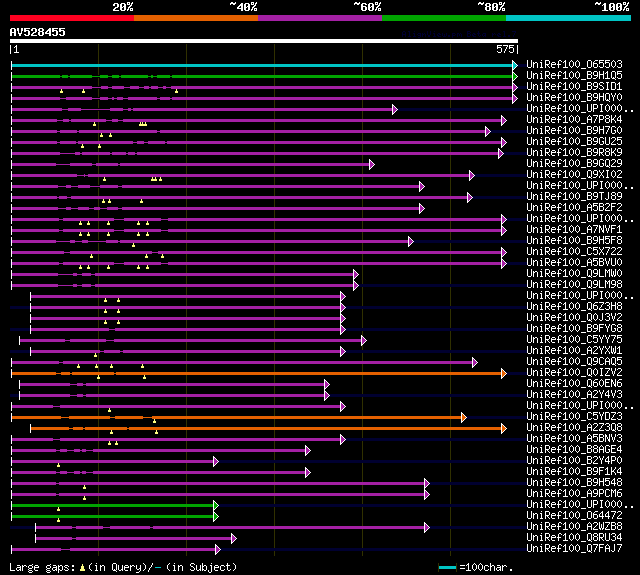Click the purple arrowhead ending the B2Y4P0 alignment
Screen dimensions: 640x575
[x=216, y=462]
